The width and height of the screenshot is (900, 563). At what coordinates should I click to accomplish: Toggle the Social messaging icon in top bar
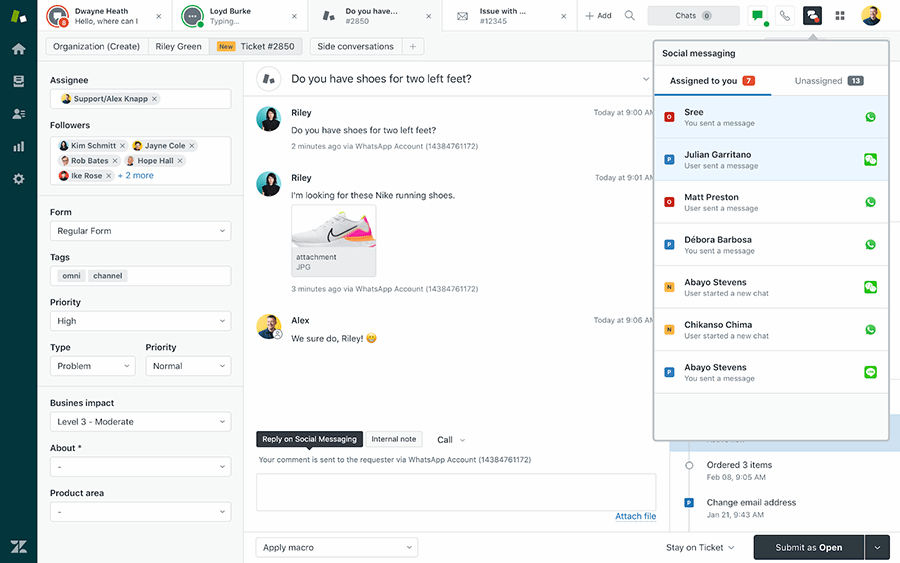(812, 15)
